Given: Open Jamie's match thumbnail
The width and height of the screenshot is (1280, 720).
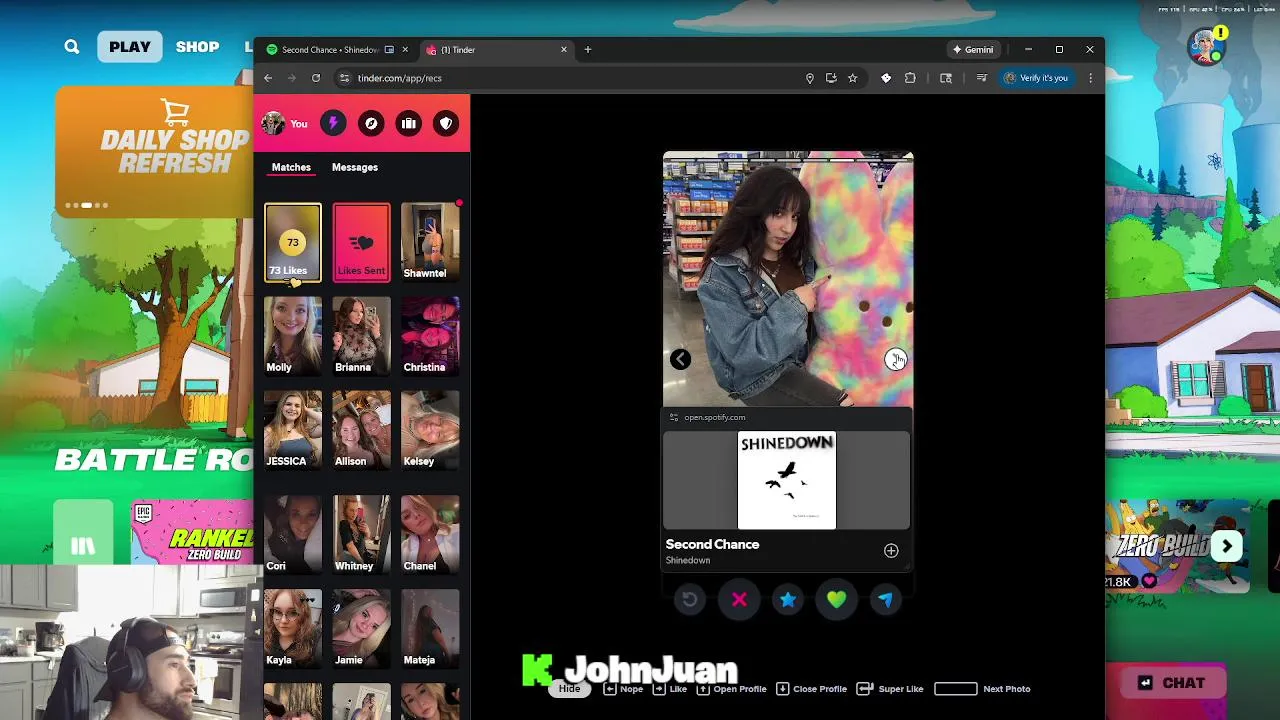Looking at the screenshot, I should click(361, 629).
